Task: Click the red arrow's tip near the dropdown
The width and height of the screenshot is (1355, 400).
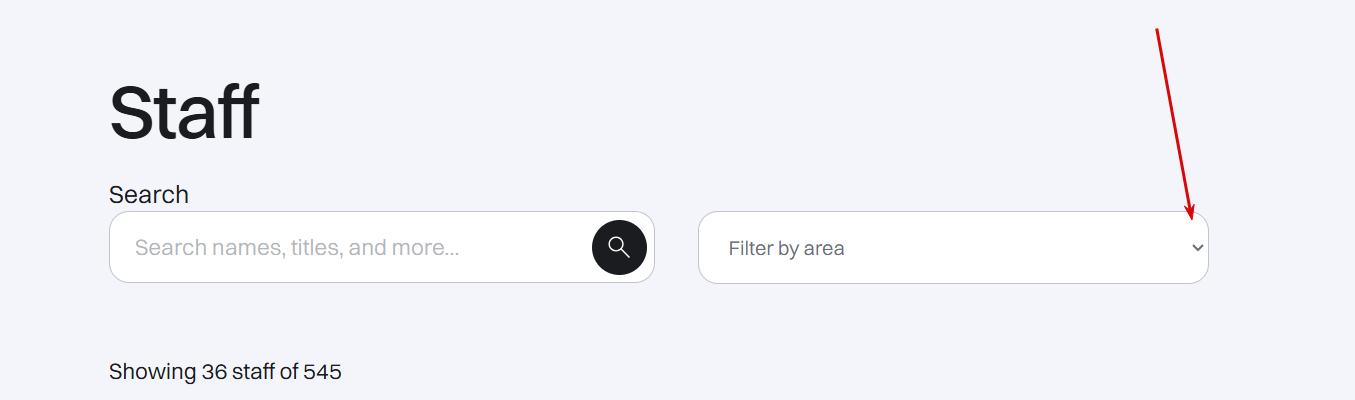Action: (1191, 217)
